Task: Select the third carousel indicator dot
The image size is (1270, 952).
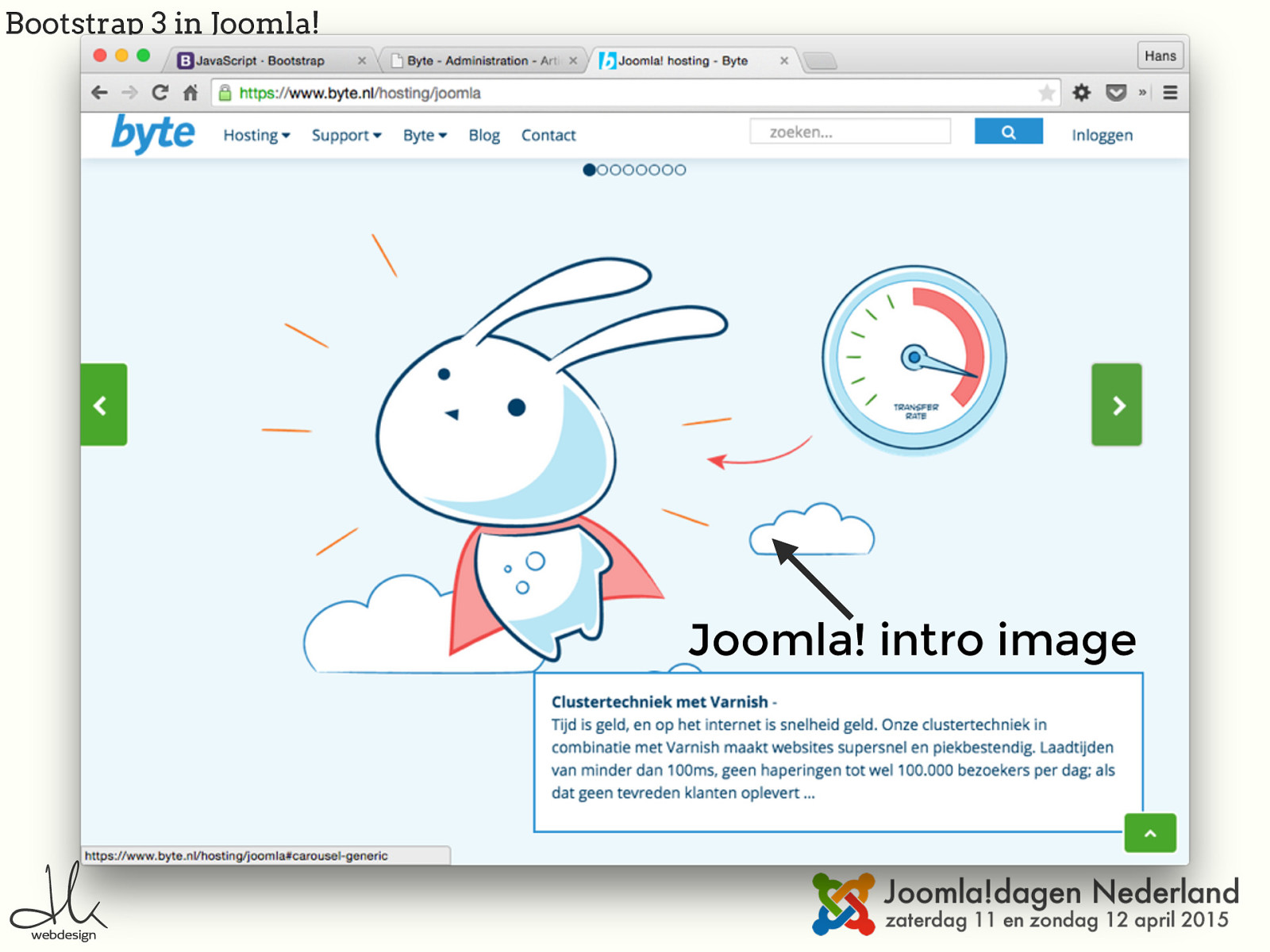Action: (x=615, y=170)
